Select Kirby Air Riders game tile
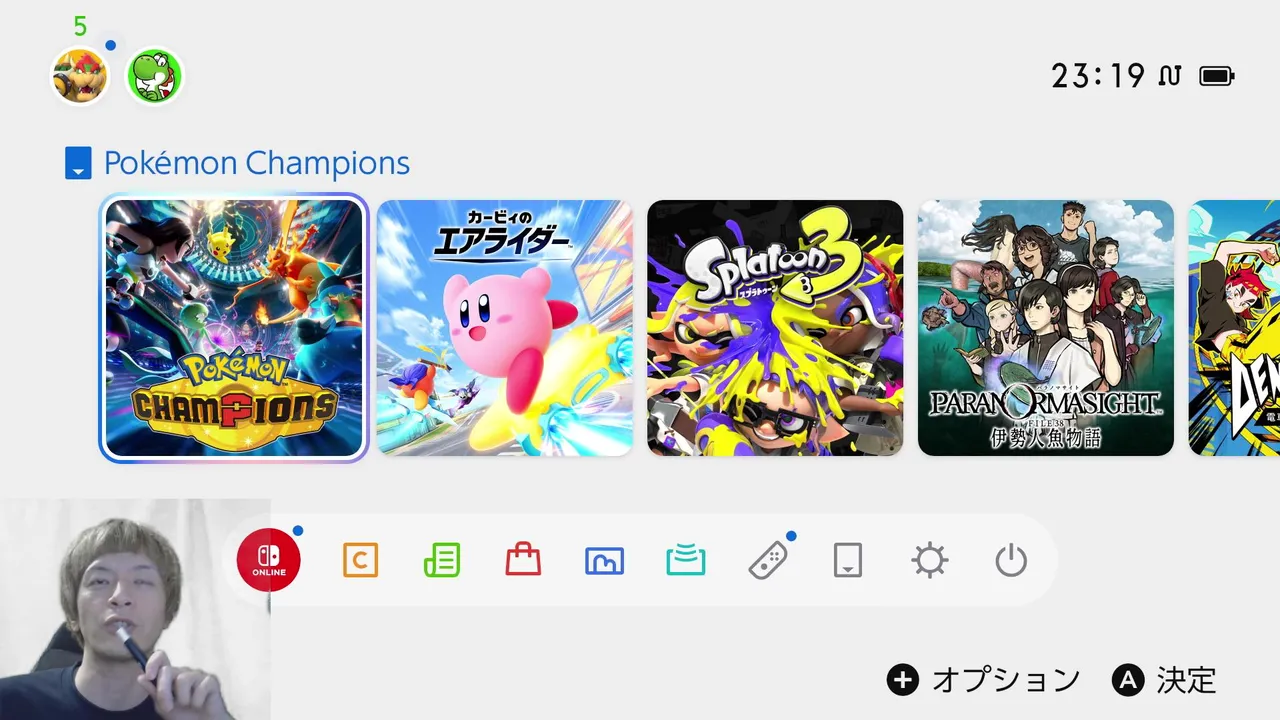Viewport: 1280px width, 720px height. [x=505, y=328]
